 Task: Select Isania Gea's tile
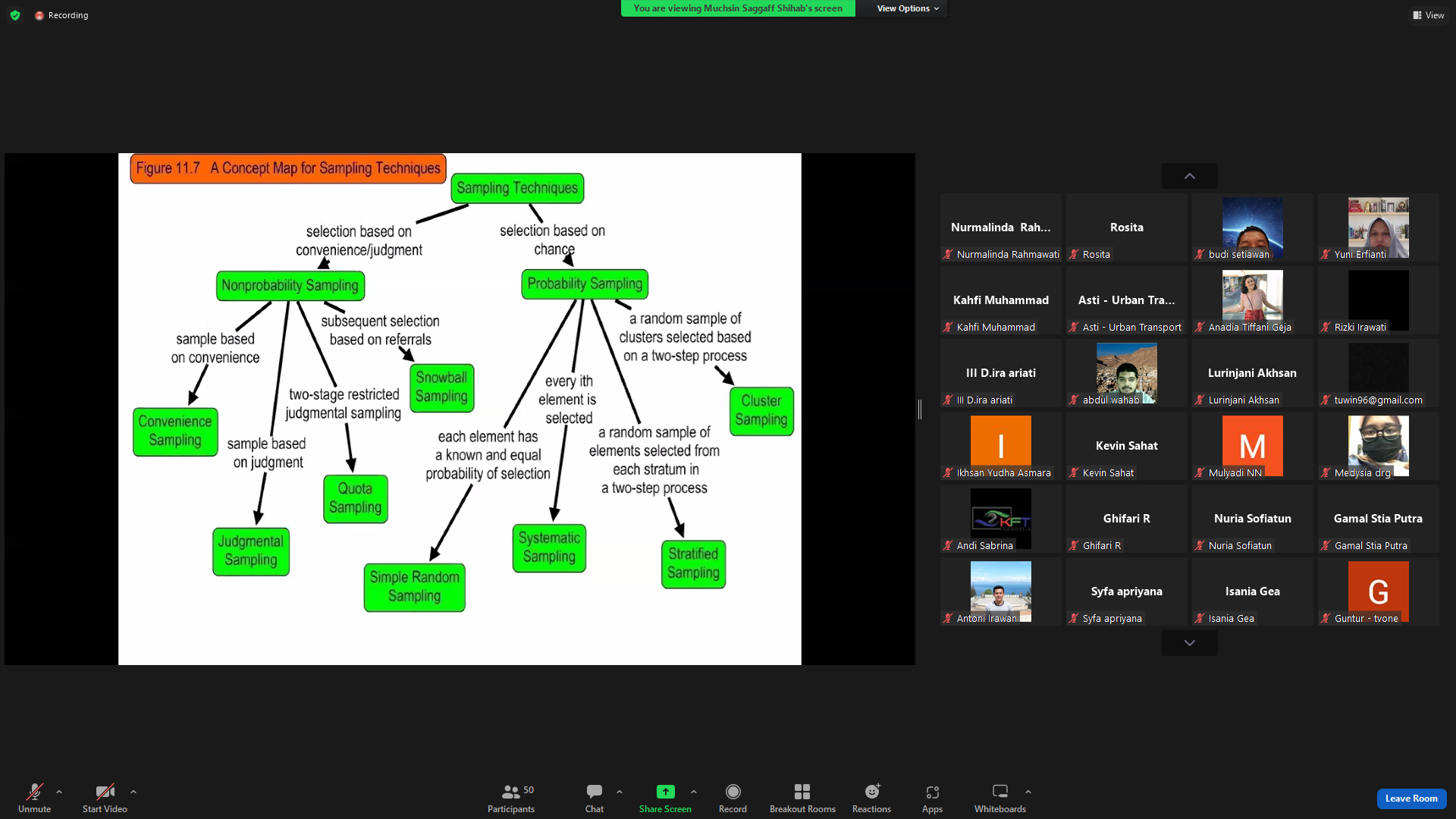pyautogui.click(x=1253, y=591)
